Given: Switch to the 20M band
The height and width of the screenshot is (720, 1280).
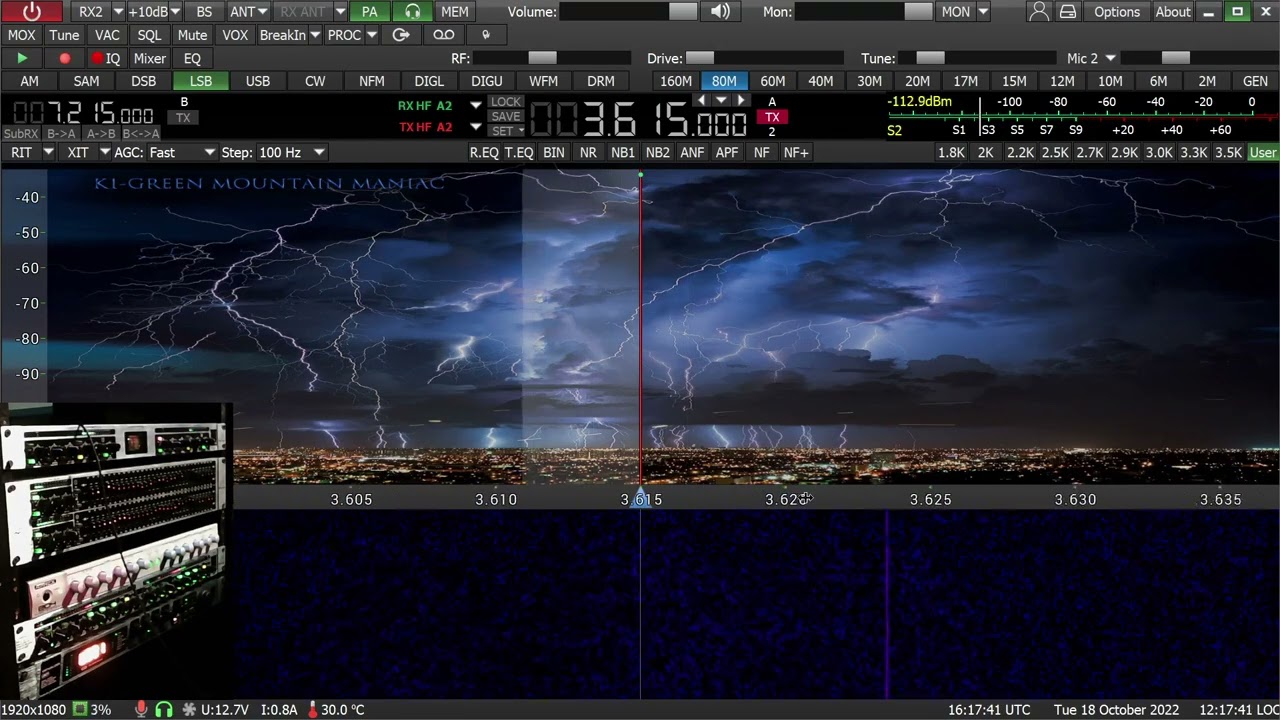Looking at the screenshot, I should (x=917, y=81).
